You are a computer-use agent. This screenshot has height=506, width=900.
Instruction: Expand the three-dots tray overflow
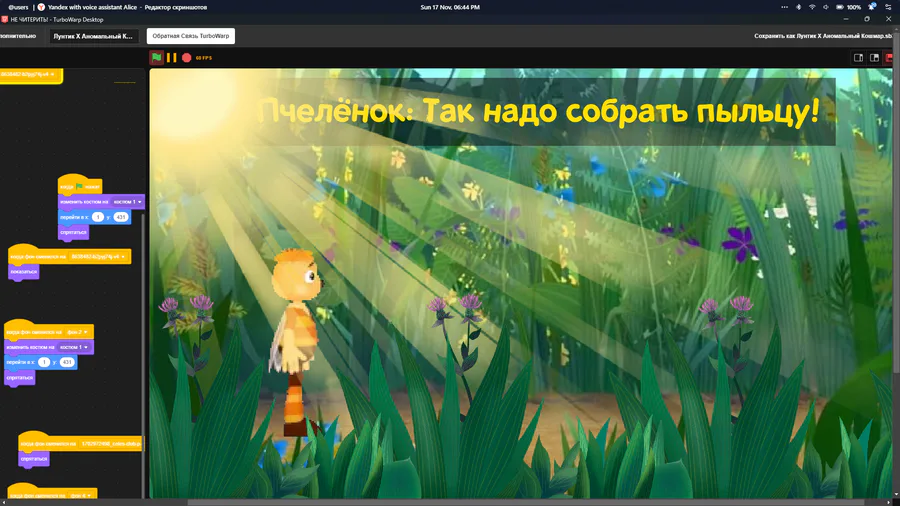pos(784,7)
